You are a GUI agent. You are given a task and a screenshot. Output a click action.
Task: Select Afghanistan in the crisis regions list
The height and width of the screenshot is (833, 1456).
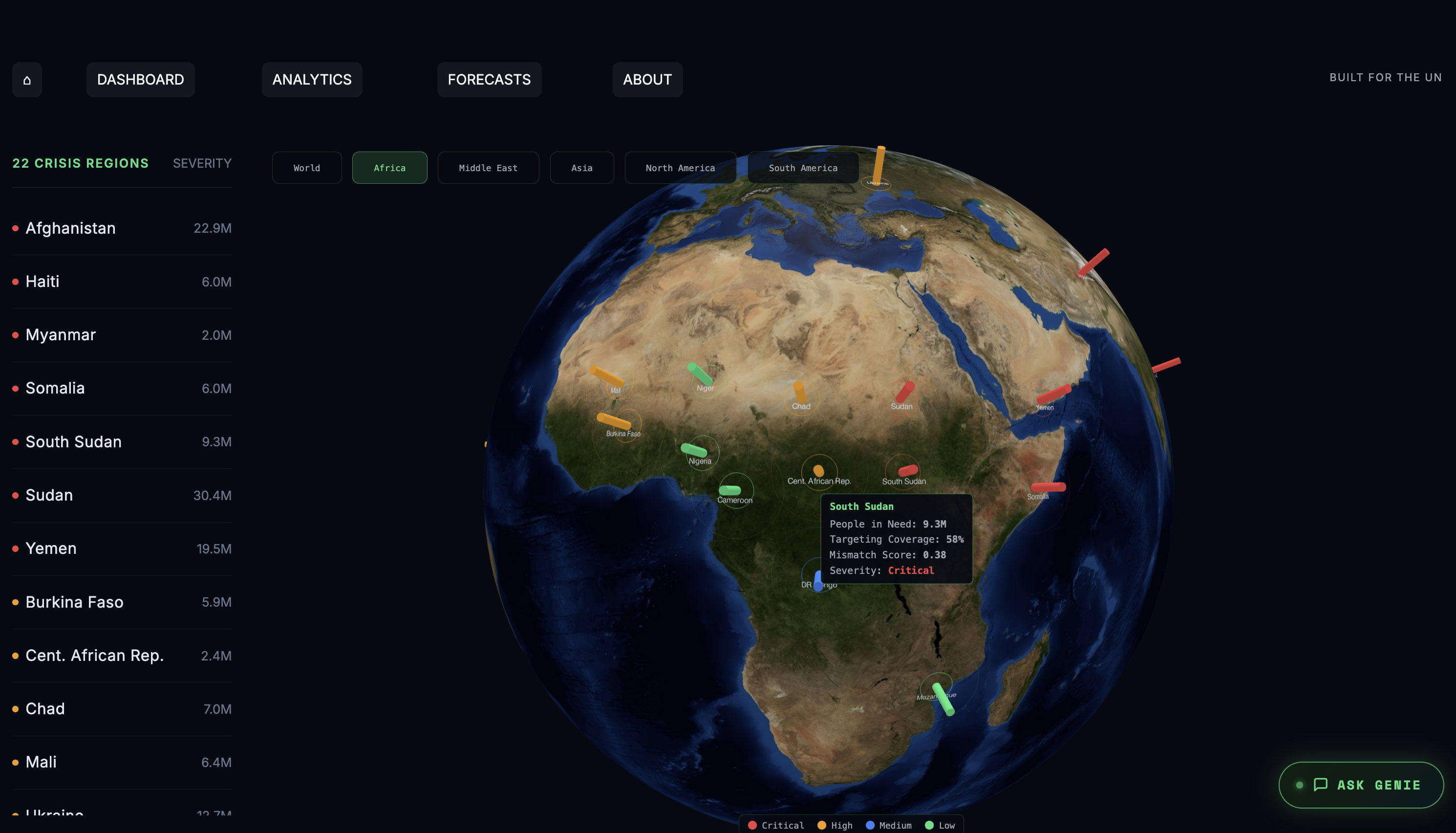[x=70, y=228]
